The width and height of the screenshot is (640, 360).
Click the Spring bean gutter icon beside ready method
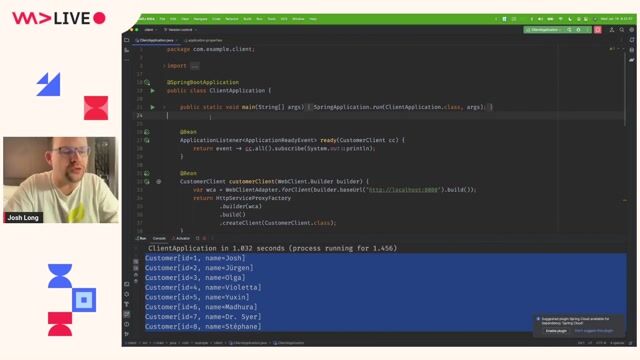[147, 140]
